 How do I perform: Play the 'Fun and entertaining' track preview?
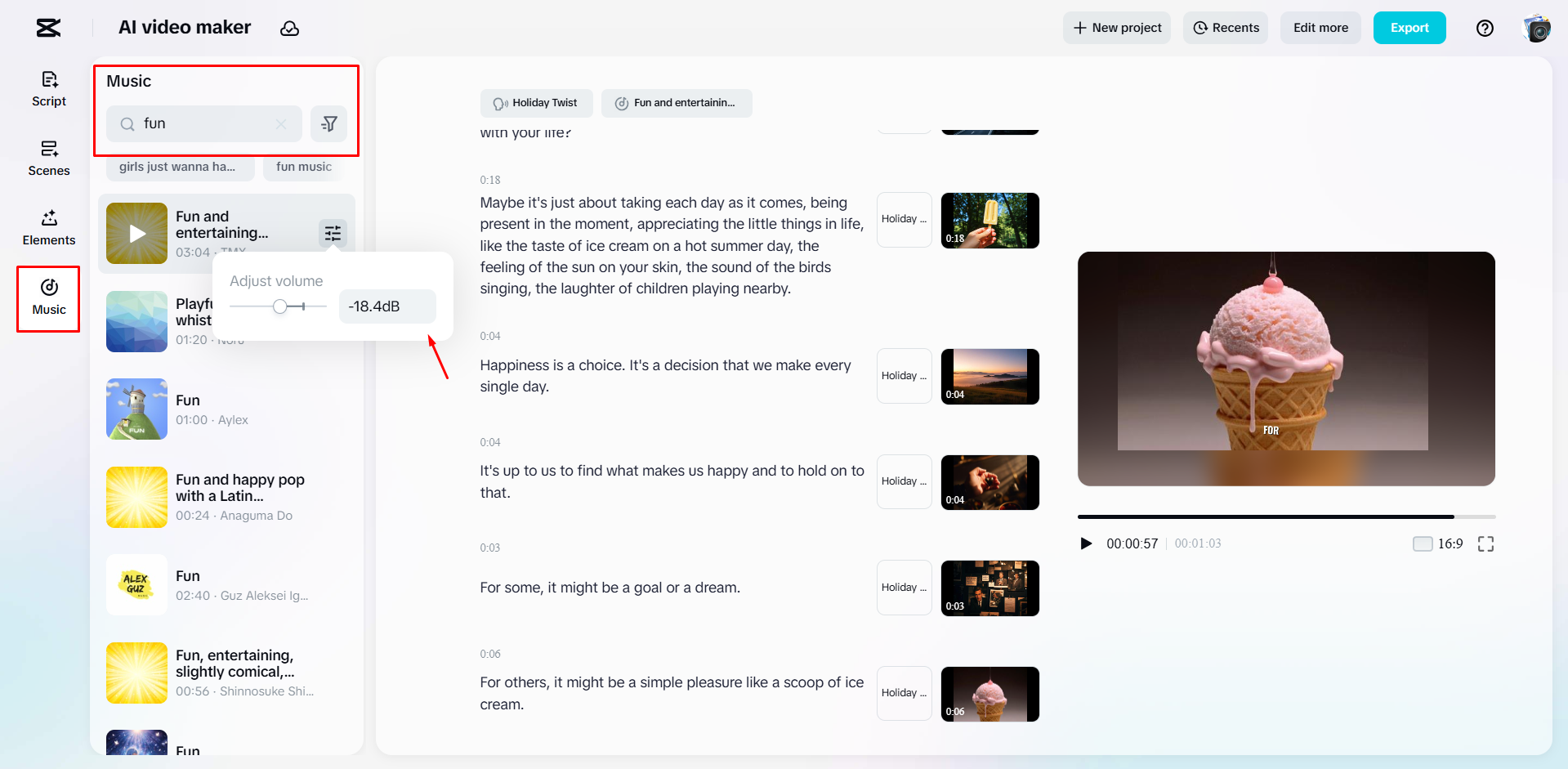click(x=136, y=233)
